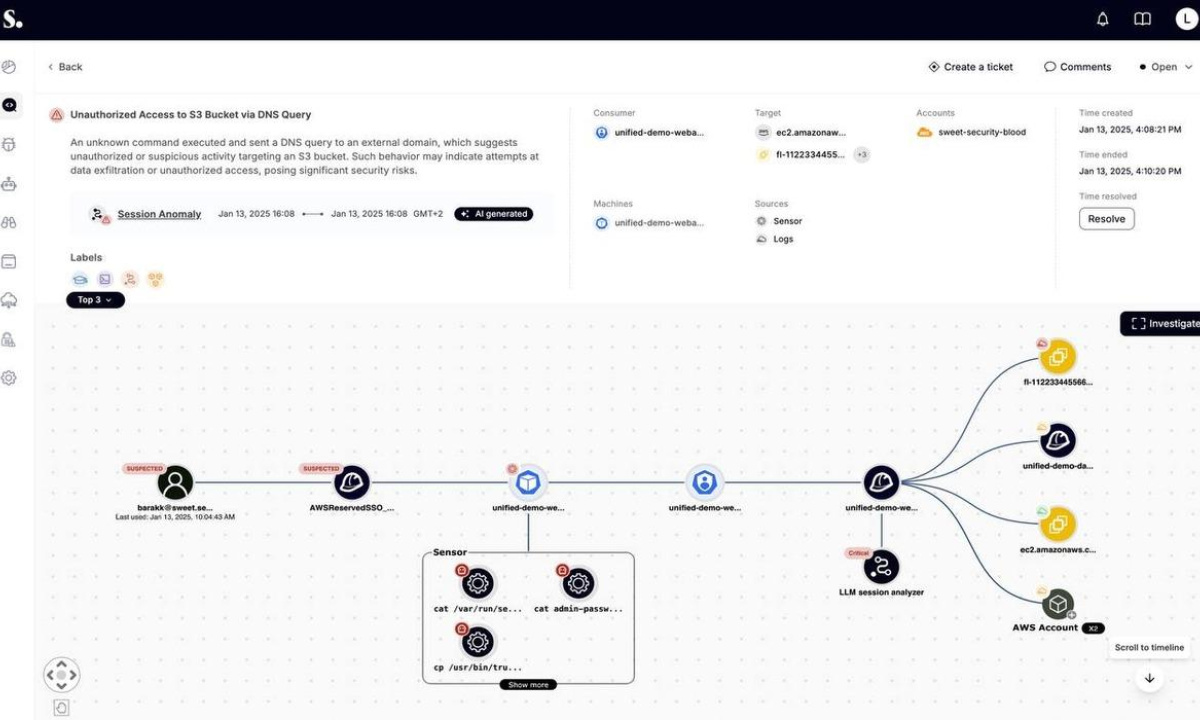Click the Investigate button

(x=1163, y=324)
